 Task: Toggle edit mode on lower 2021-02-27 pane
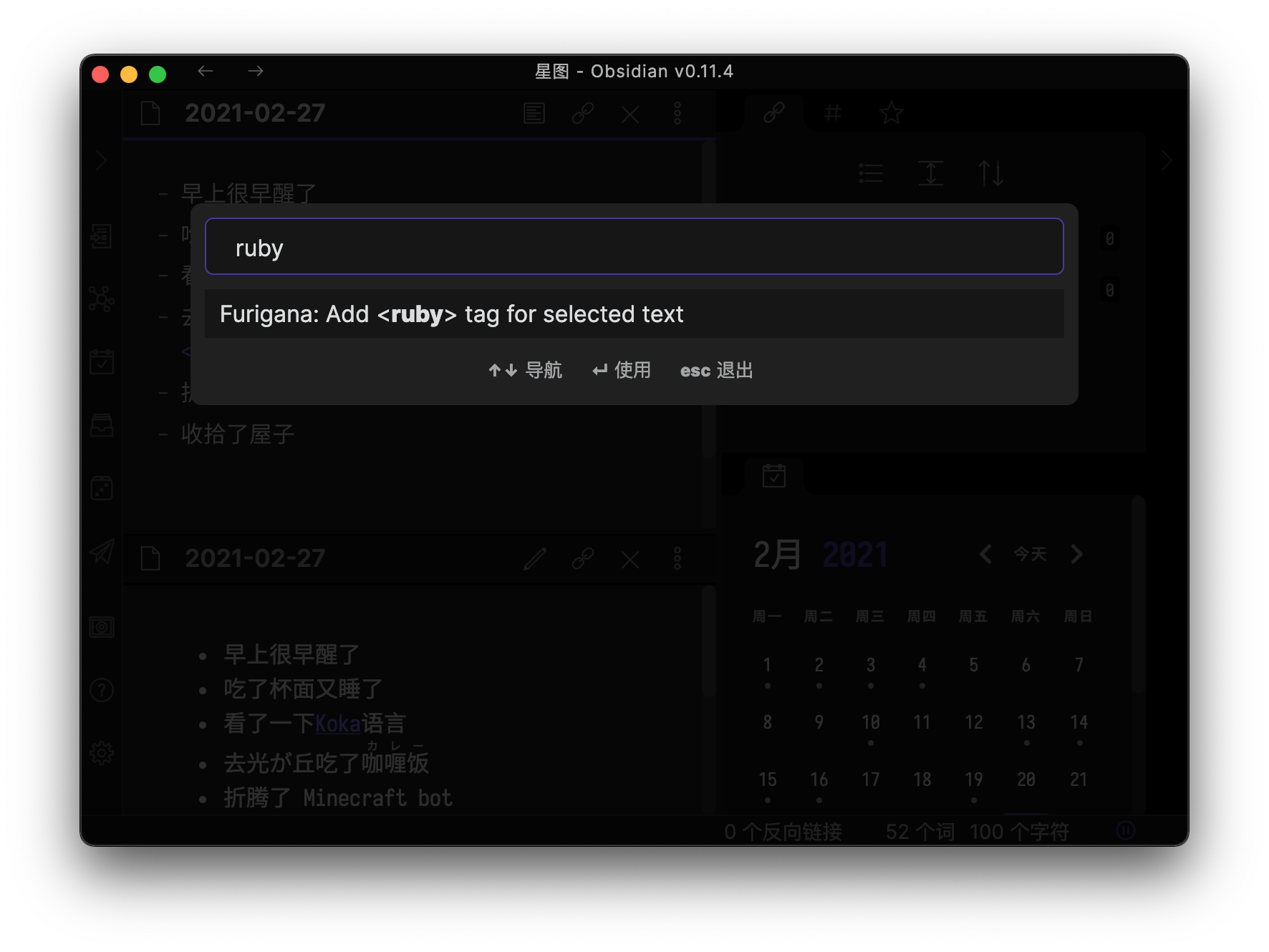click(x=535, y=559)
